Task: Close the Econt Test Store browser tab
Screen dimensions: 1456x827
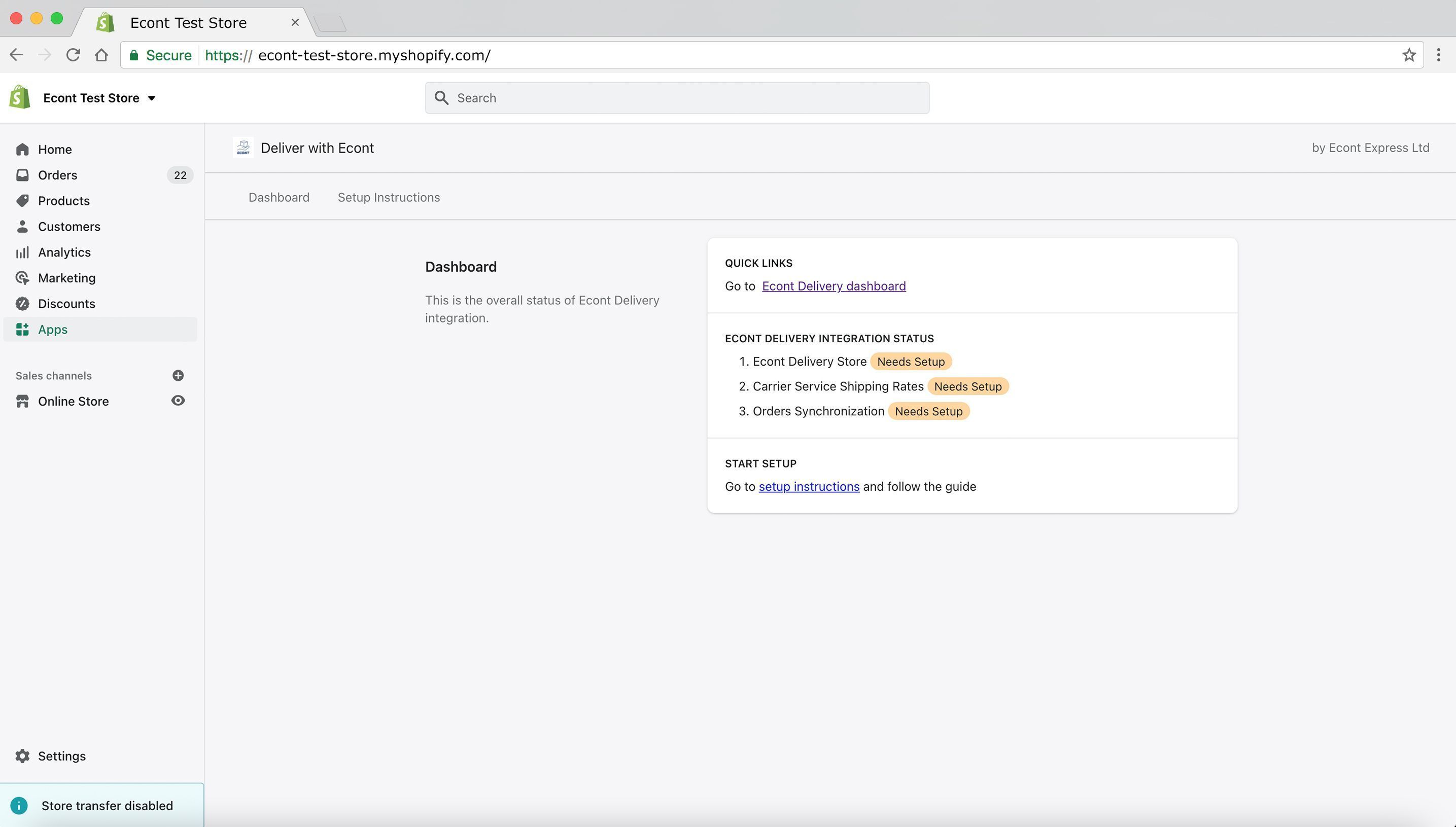Action: [295, 23]
